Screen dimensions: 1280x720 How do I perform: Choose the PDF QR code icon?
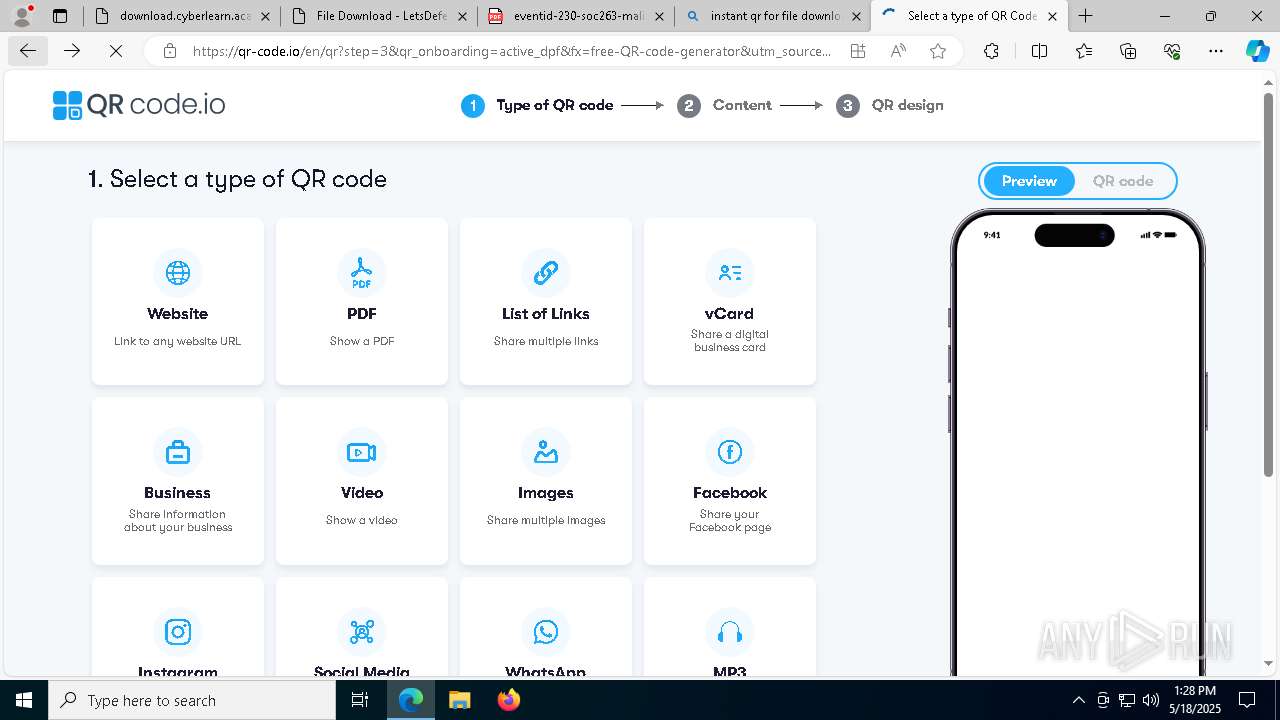point(362,272)
